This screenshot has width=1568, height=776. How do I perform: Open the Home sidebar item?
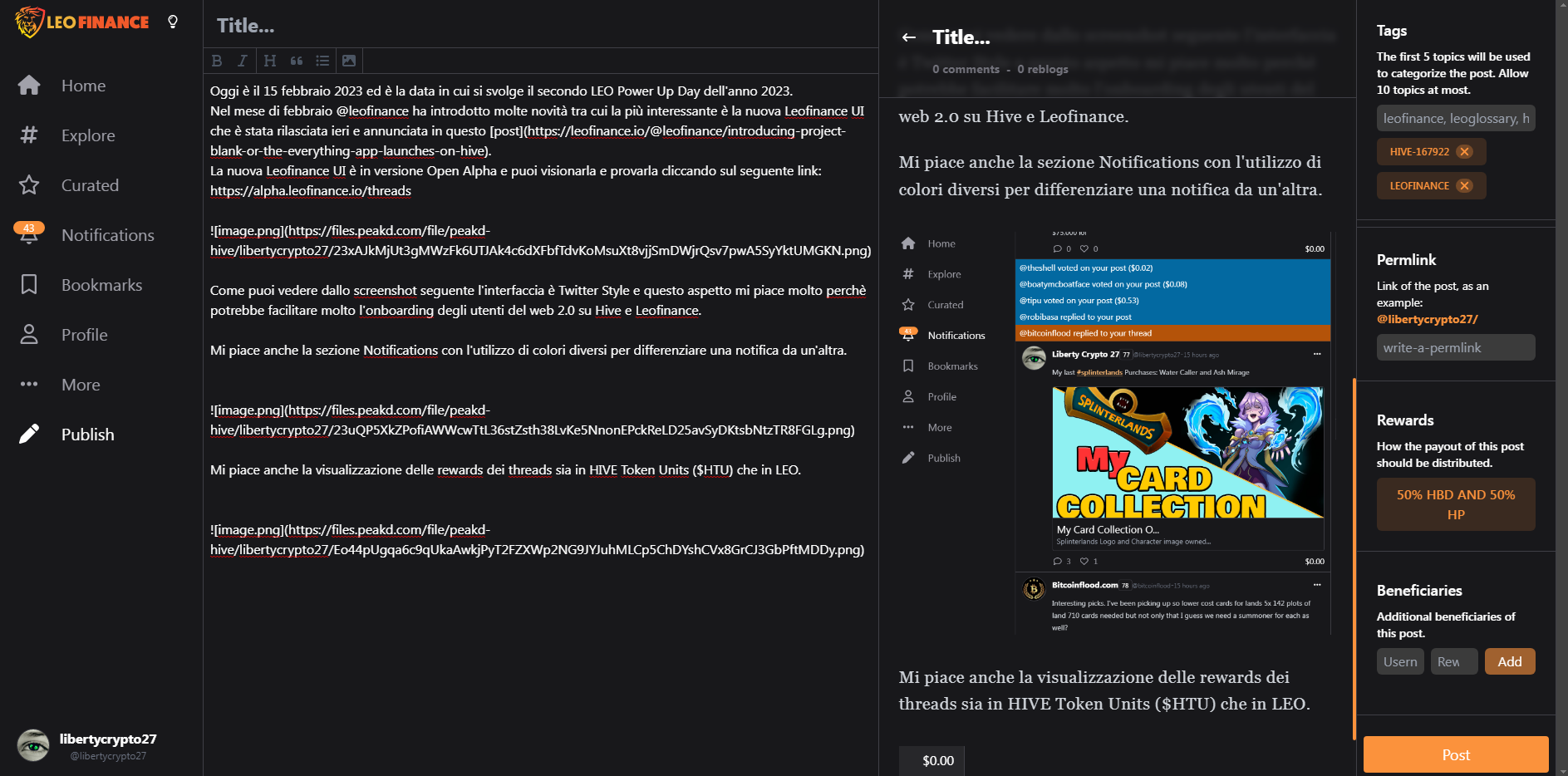coord(83,86)
